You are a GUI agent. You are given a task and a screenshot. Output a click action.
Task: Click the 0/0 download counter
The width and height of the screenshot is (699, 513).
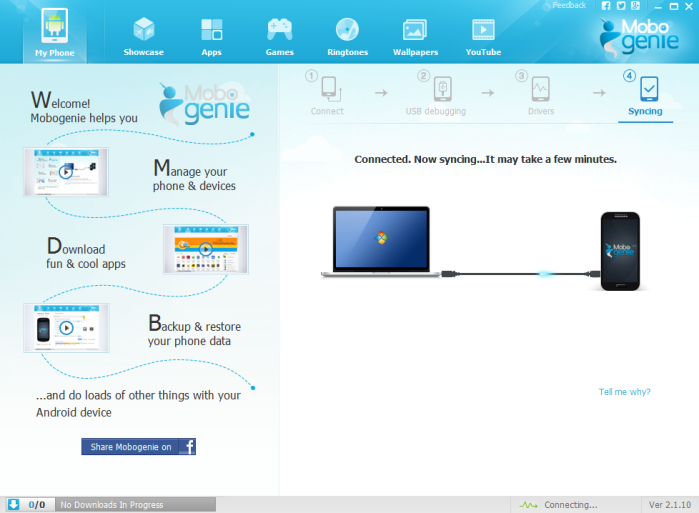37,505
